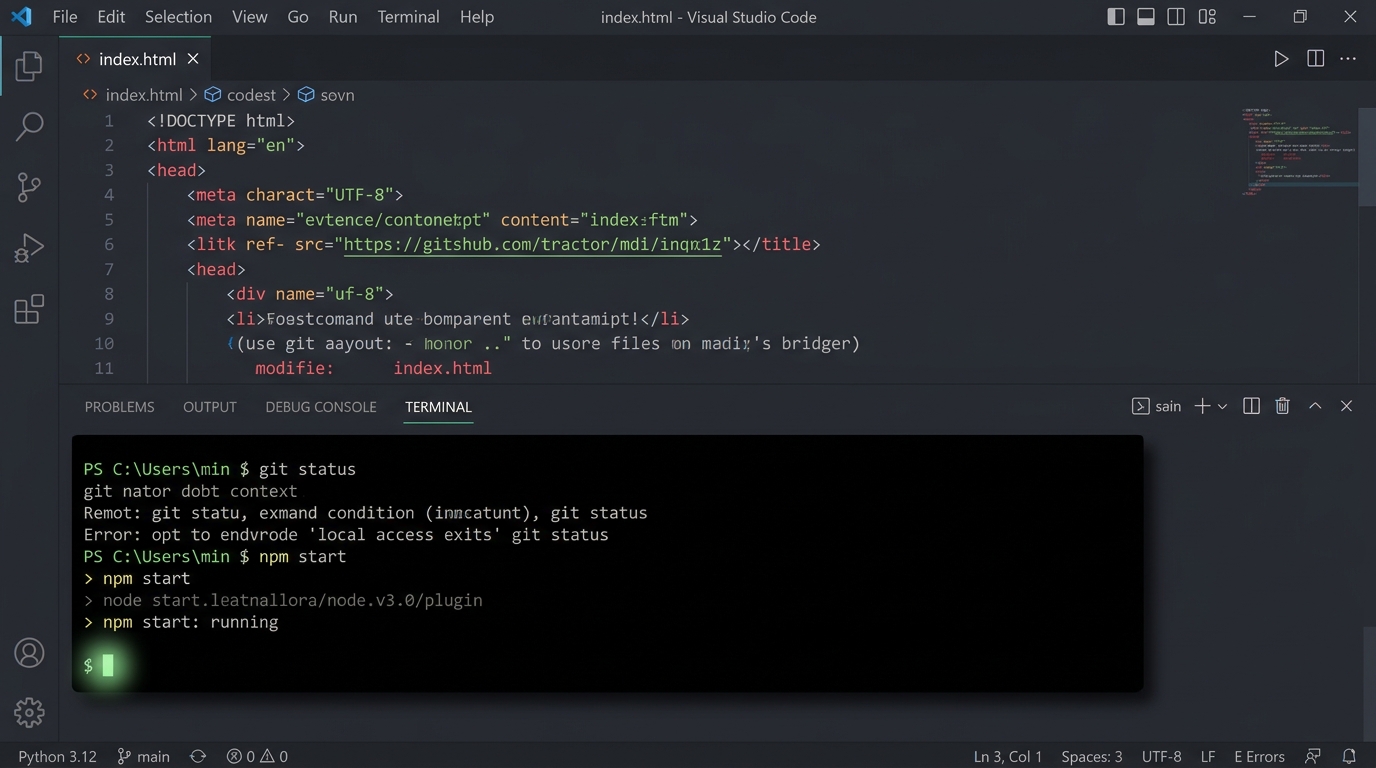1376x768 pixels.
Task: Click the terminal shell icon beside sain
Action: (x=1140, y=406)
